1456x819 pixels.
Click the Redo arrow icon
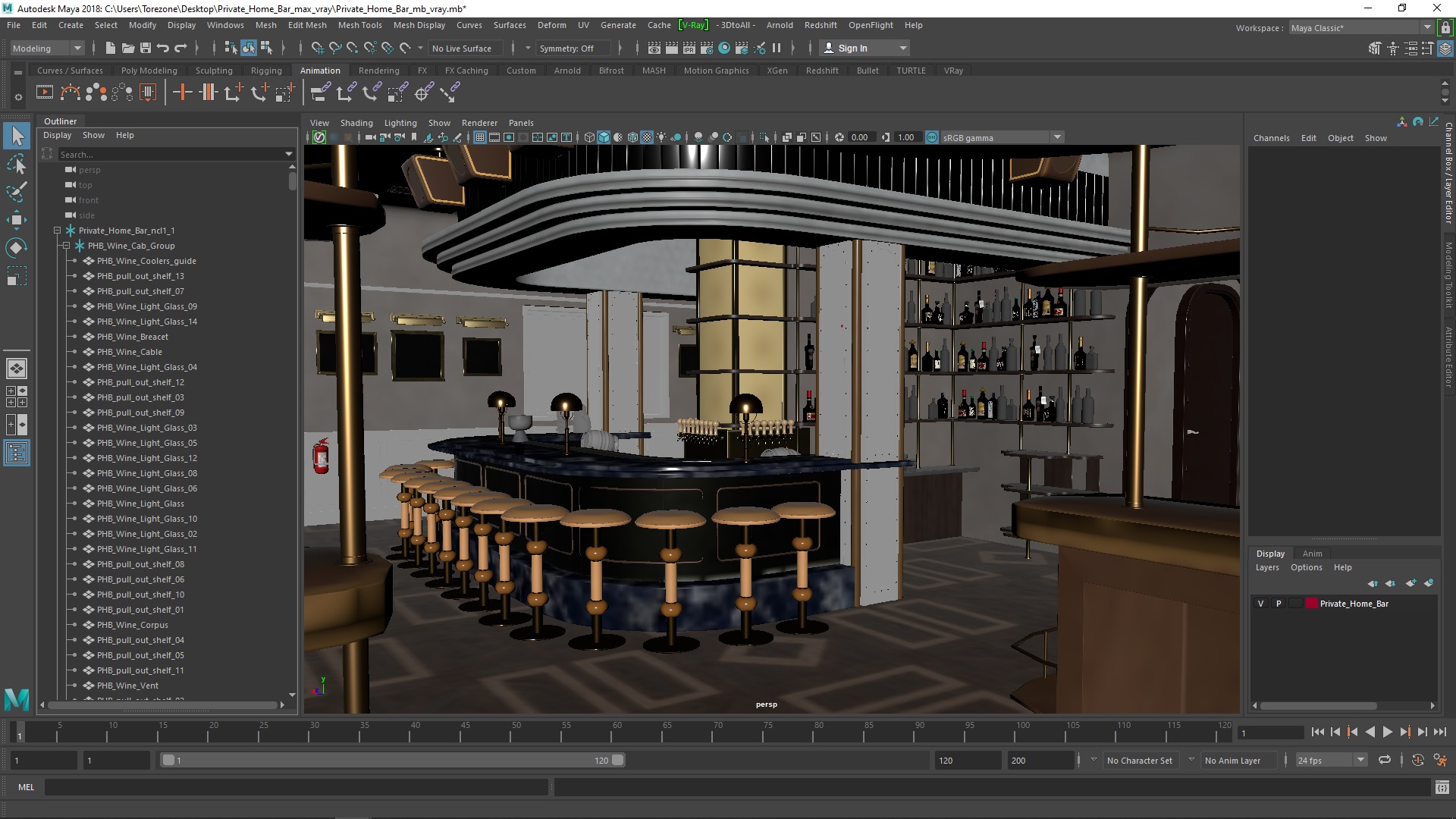tap(180, 48)
